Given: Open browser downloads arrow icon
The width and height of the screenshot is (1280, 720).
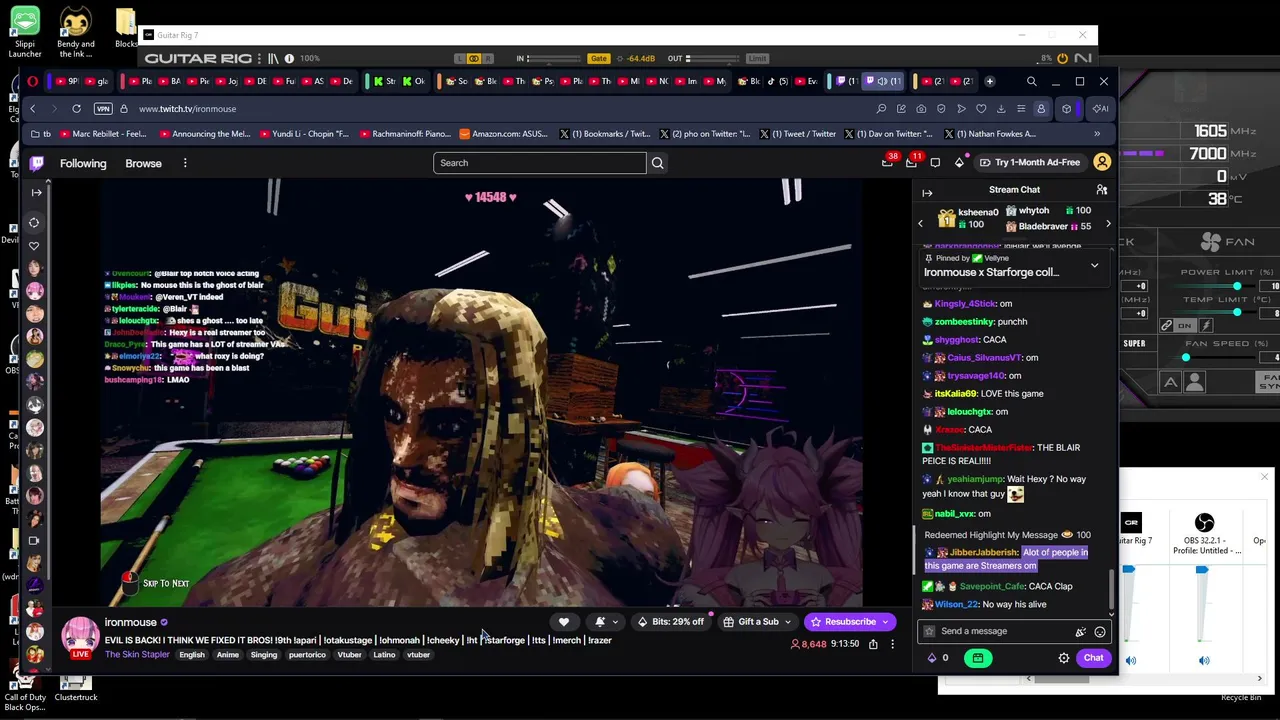Looking at the screenshot, I should coord(1001,108).
